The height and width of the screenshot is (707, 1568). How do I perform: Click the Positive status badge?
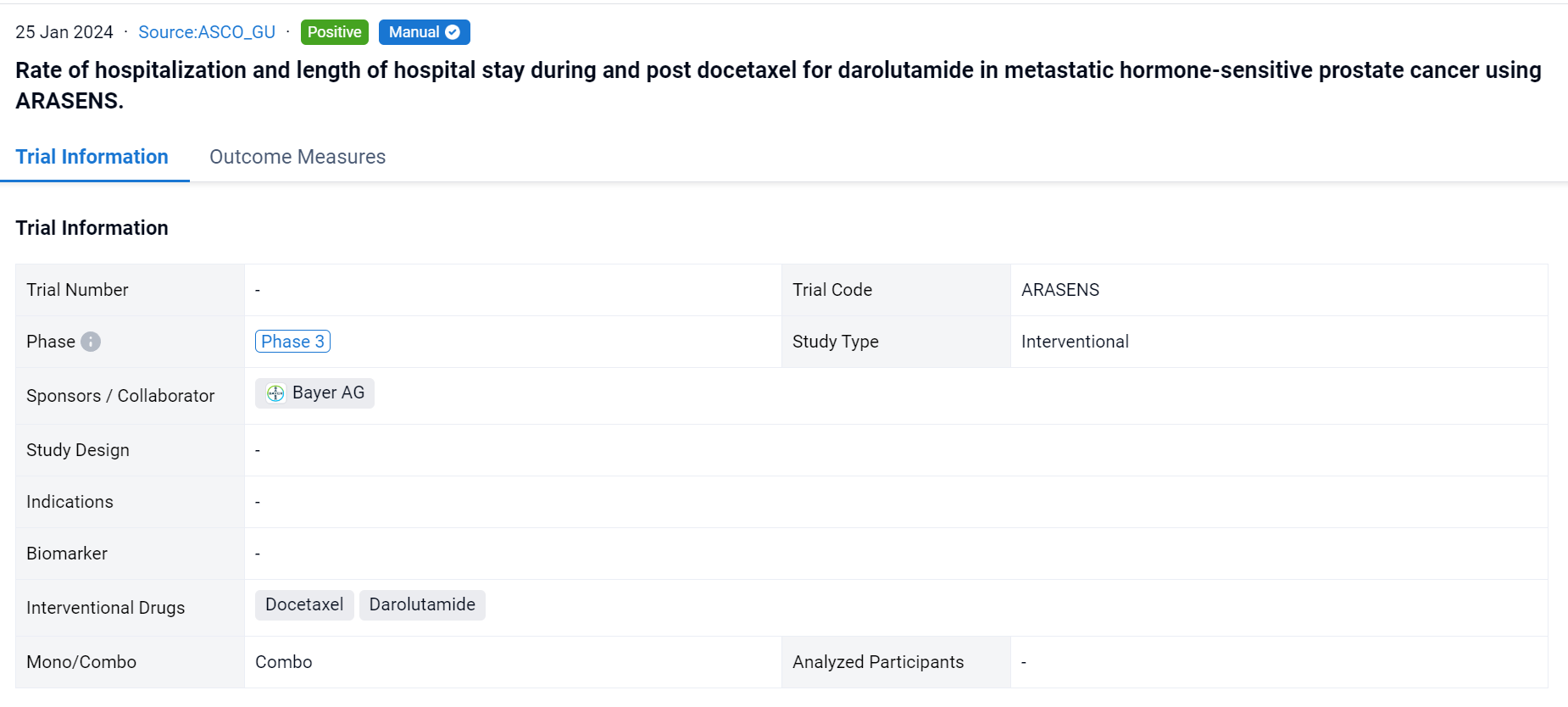pyautogui.click(x=334, y=32)
